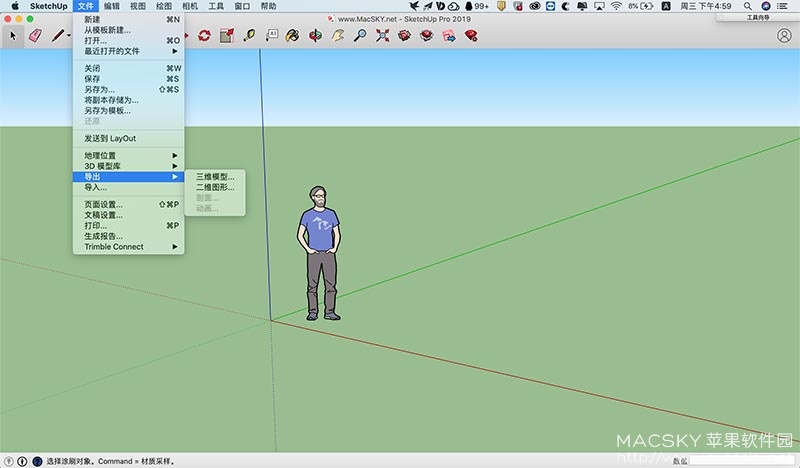The height and width of the screenshot is (468, 800).
Task: Activate the Orbit camera tool
Action: (315, 36)
